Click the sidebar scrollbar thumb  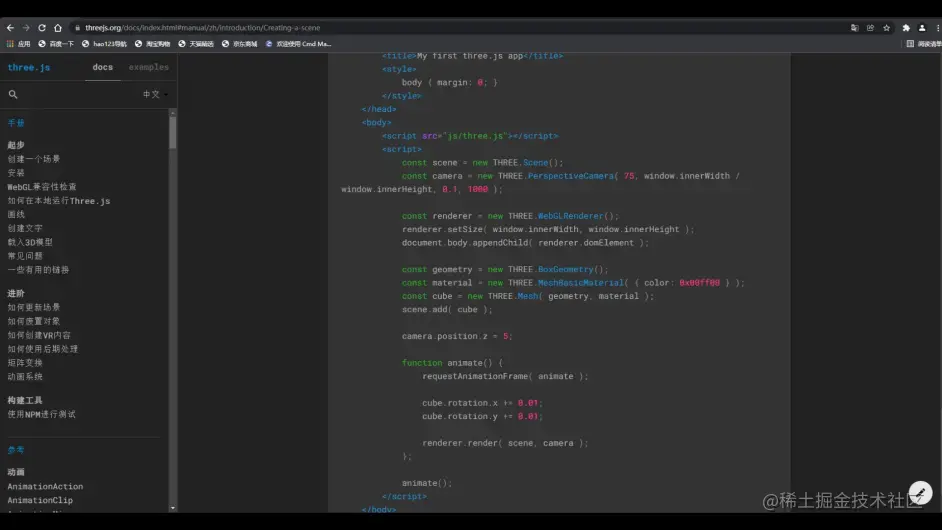point(172,132)
